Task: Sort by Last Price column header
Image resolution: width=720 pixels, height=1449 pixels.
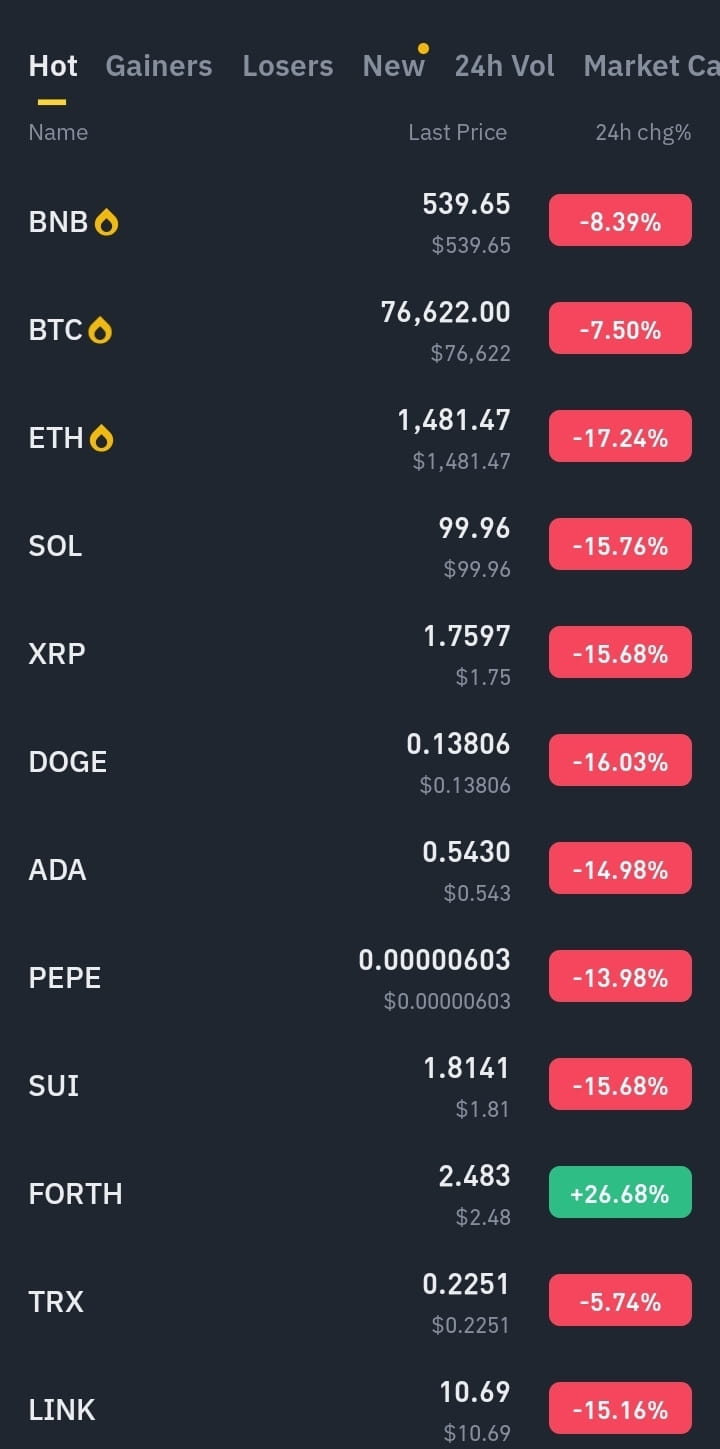Action: pyautogui.click(x=457, y=132)
